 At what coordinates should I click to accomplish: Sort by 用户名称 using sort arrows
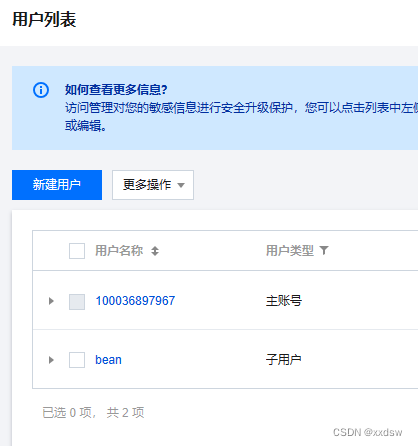tap(155, 251)
